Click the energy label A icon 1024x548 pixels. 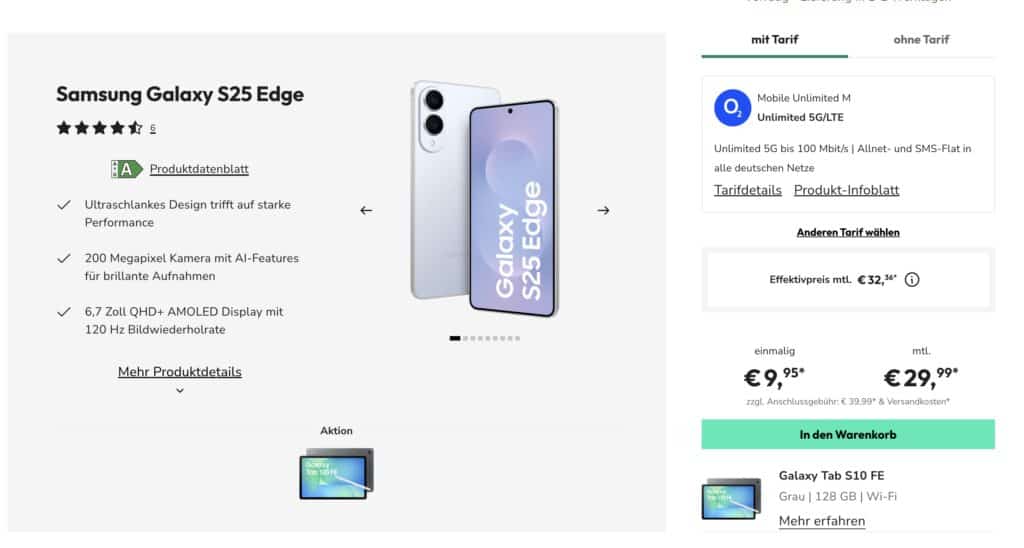tap(126, 169)
